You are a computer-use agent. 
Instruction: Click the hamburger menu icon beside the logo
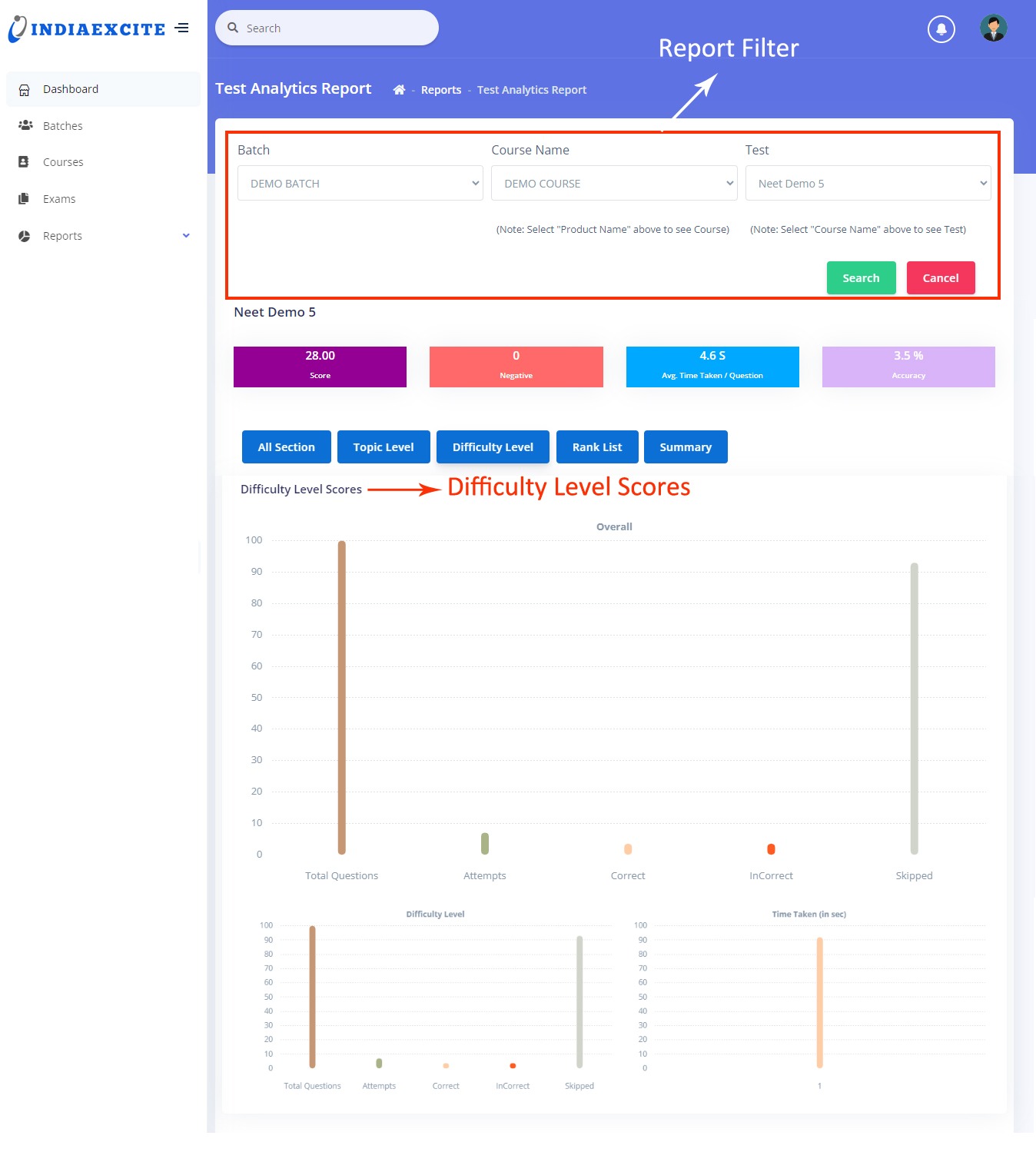[181, 28]
